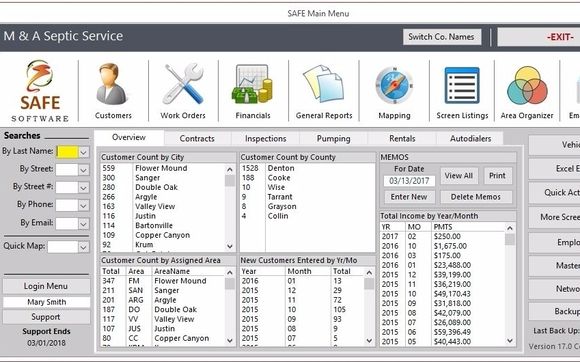The width and height of the screenshot is (580, 362).
Task: Click the Mary Smith user field
Action: pyautogui.click(x=47, y=302)
